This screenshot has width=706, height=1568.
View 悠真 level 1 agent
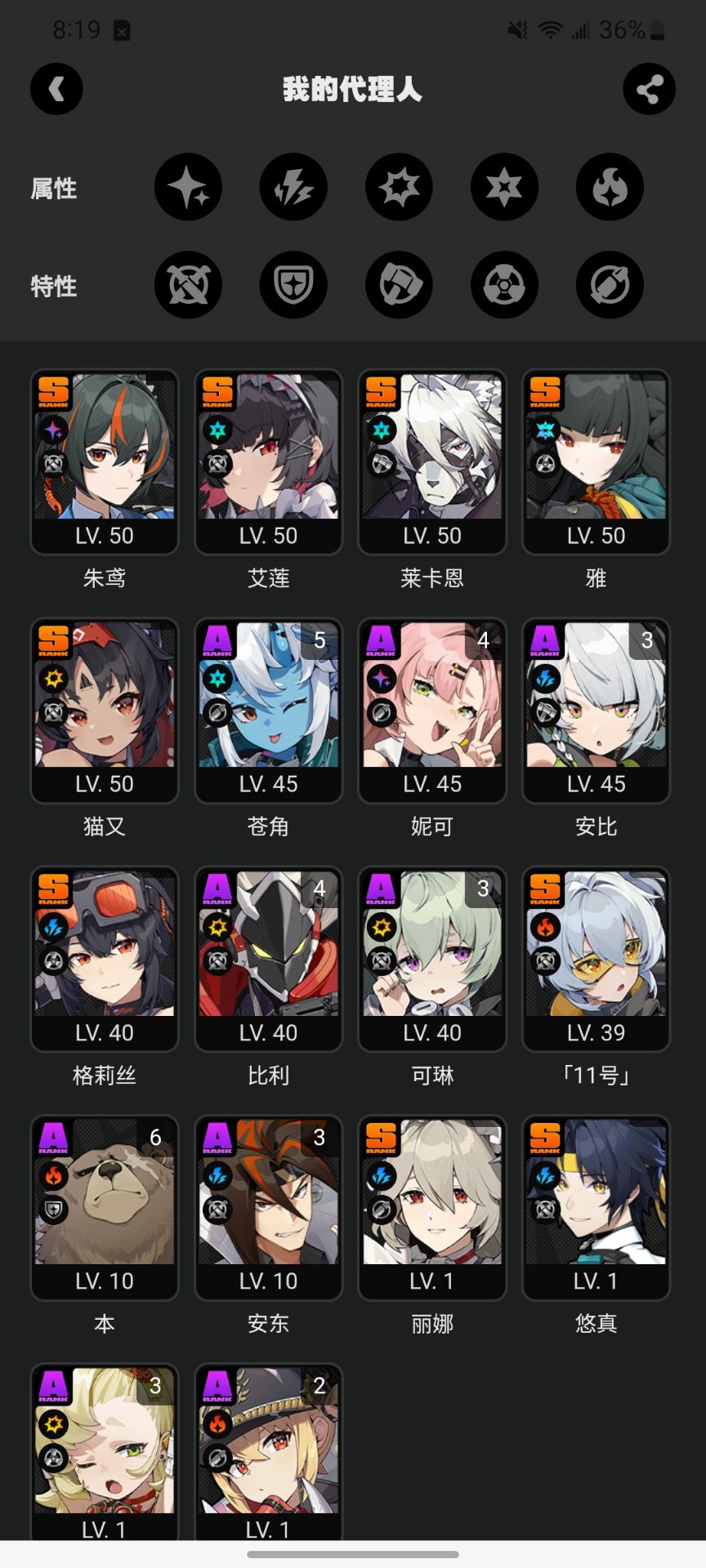(597, 1208)
